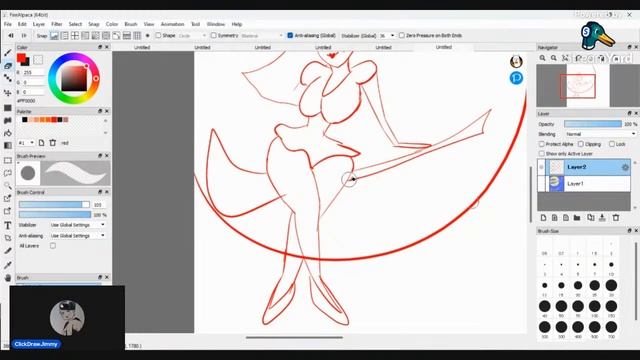
Task: Enable the curve snap guide
Action: coord(116,36)
